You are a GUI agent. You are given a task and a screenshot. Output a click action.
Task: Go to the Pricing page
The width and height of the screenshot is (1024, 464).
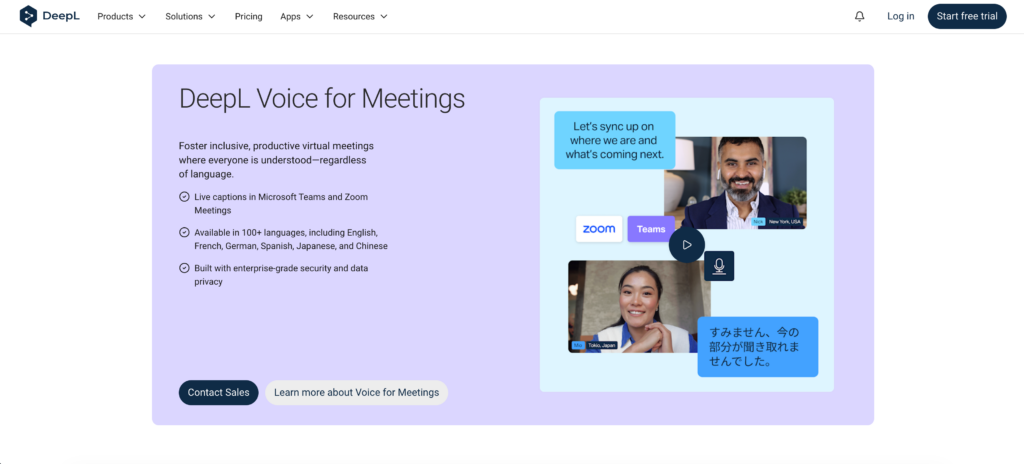250,16
